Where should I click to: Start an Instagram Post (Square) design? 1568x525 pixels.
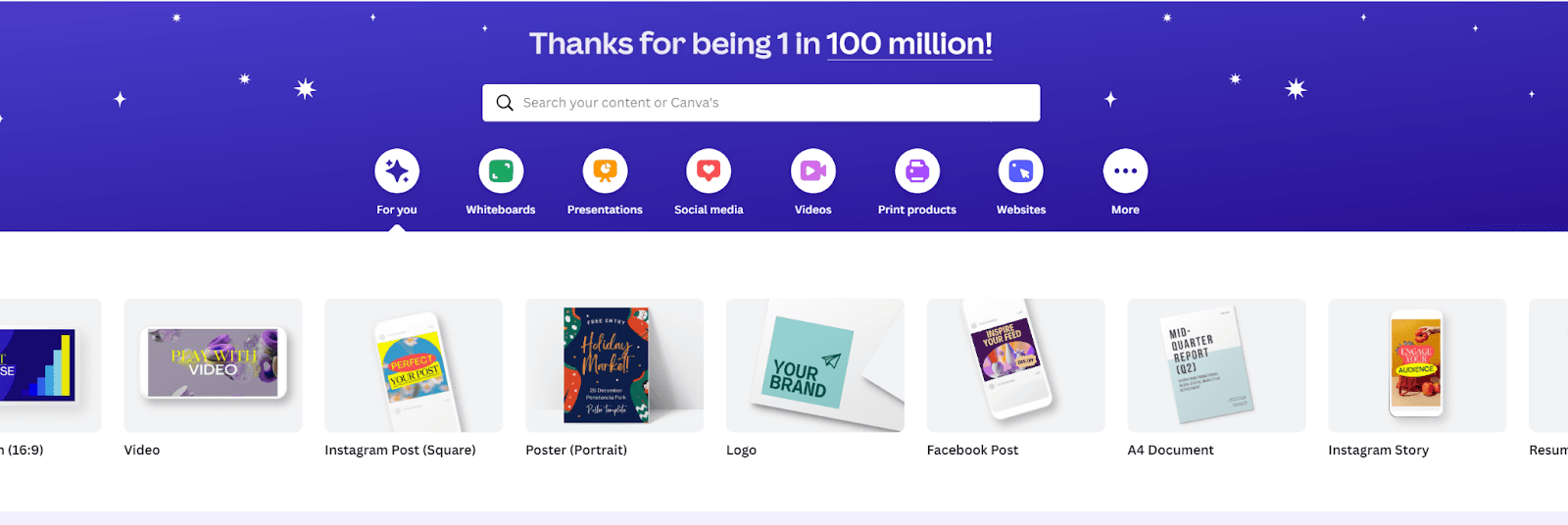414,364
